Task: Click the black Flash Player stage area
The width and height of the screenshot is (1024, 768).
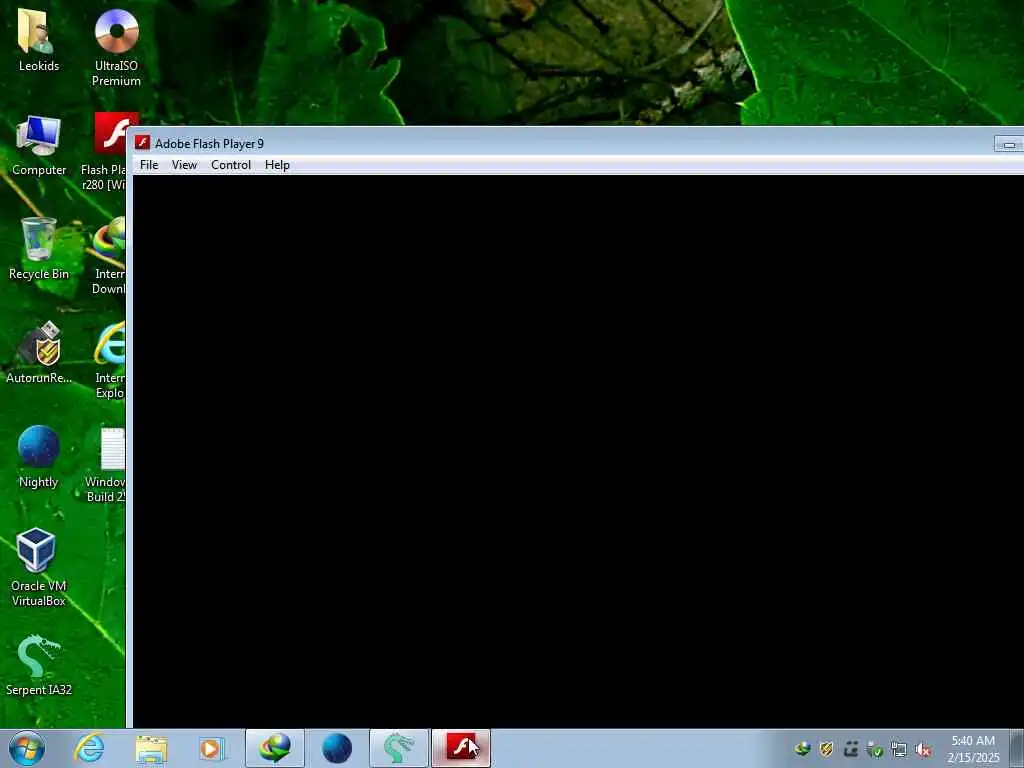Action: pos(578,451)
